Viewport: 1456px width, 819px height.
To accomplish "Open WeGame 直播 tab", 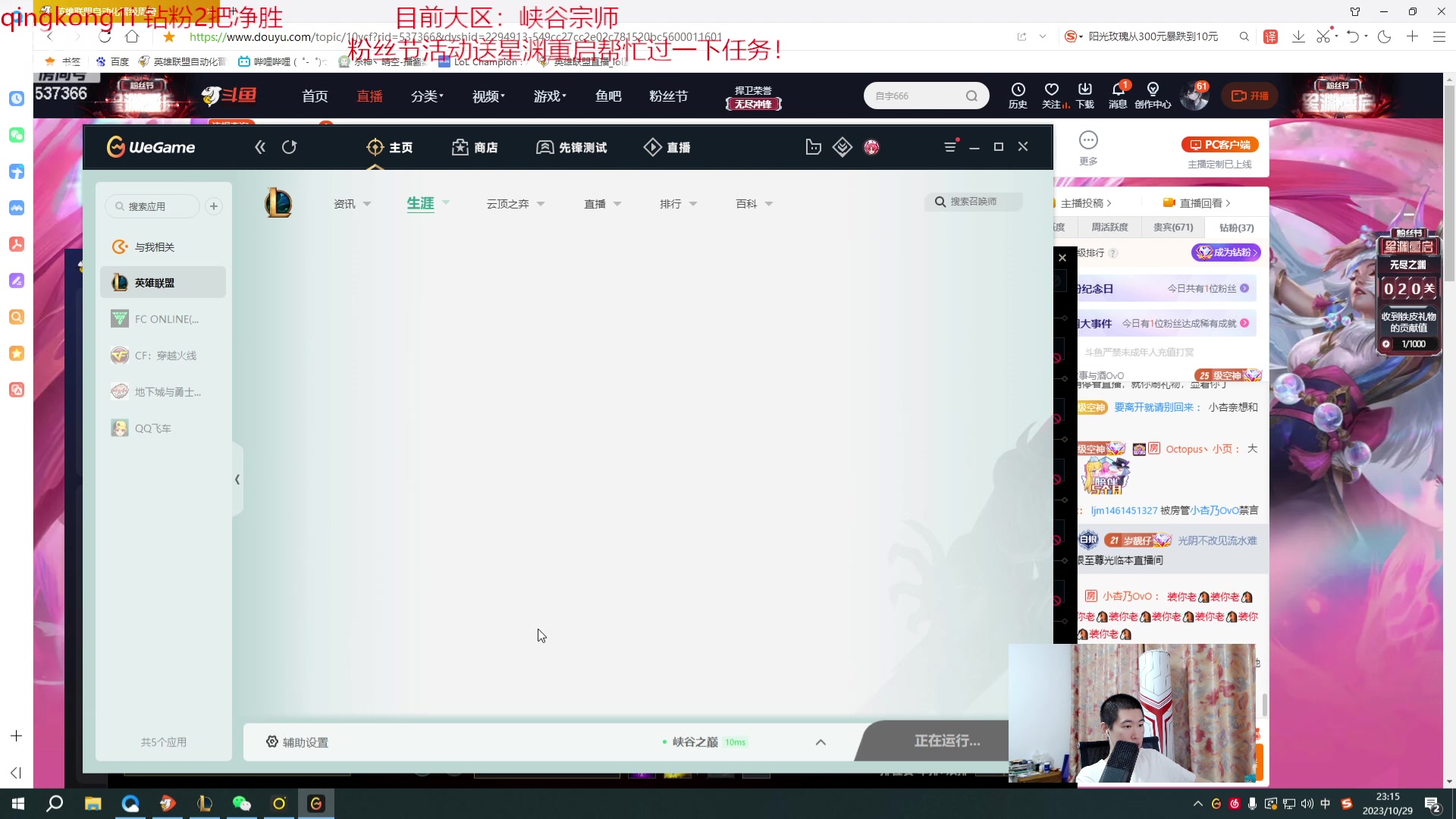I will pyautogui.click(x=667, y=147).
